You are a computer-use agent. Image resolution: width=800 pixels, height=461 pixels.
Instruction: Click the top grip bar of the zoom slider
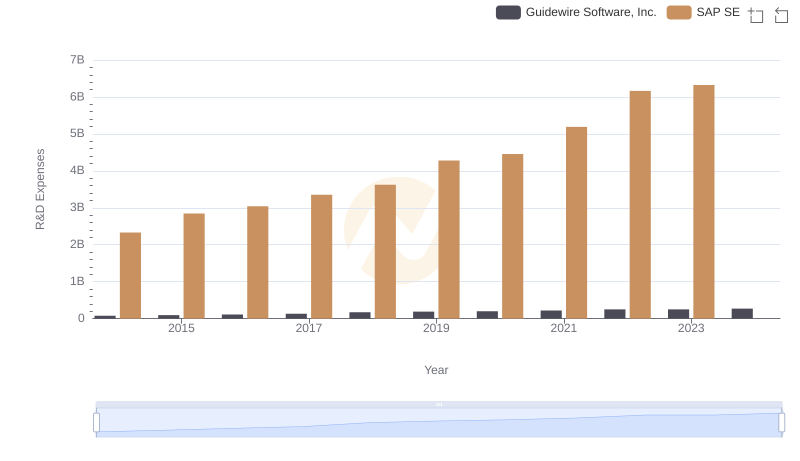pyautogui.click(x=439, y=404)
